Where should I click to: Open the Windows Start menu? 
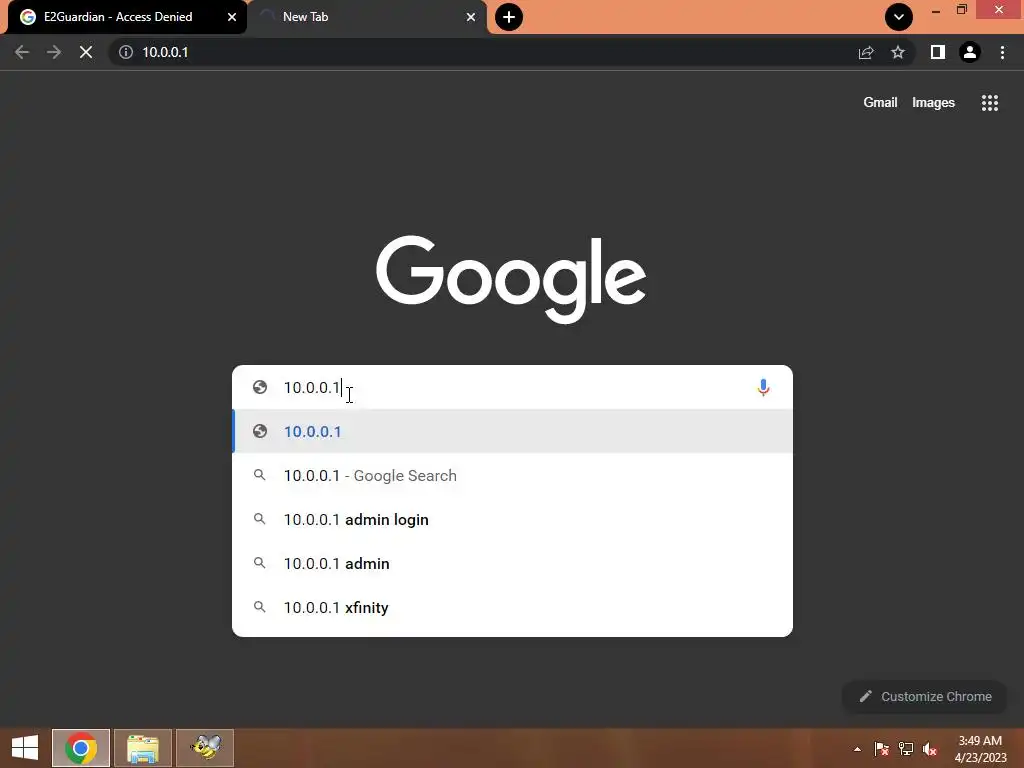click(25, 748)
